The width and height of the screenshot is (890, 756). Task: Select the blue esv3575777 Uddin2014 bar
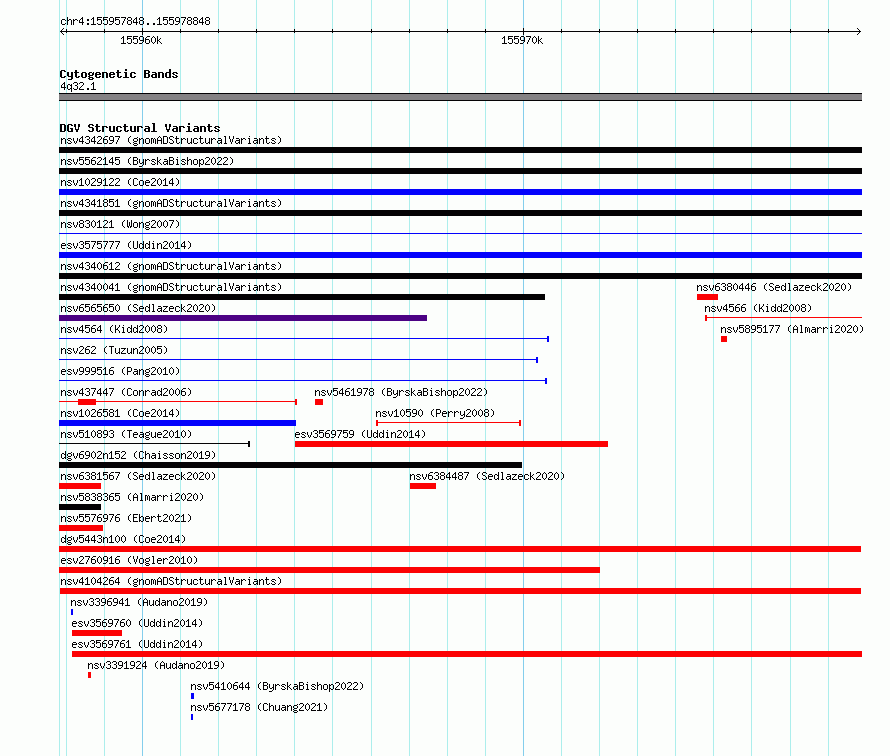pos(460,255)
